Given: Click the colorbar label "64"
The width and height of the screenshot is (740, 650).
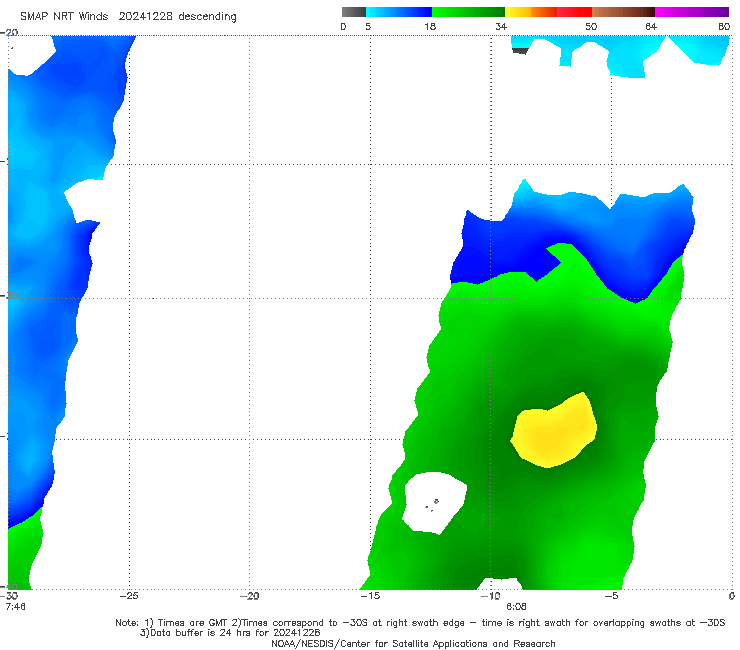Looking at the screenshot, I should [651, 26].
